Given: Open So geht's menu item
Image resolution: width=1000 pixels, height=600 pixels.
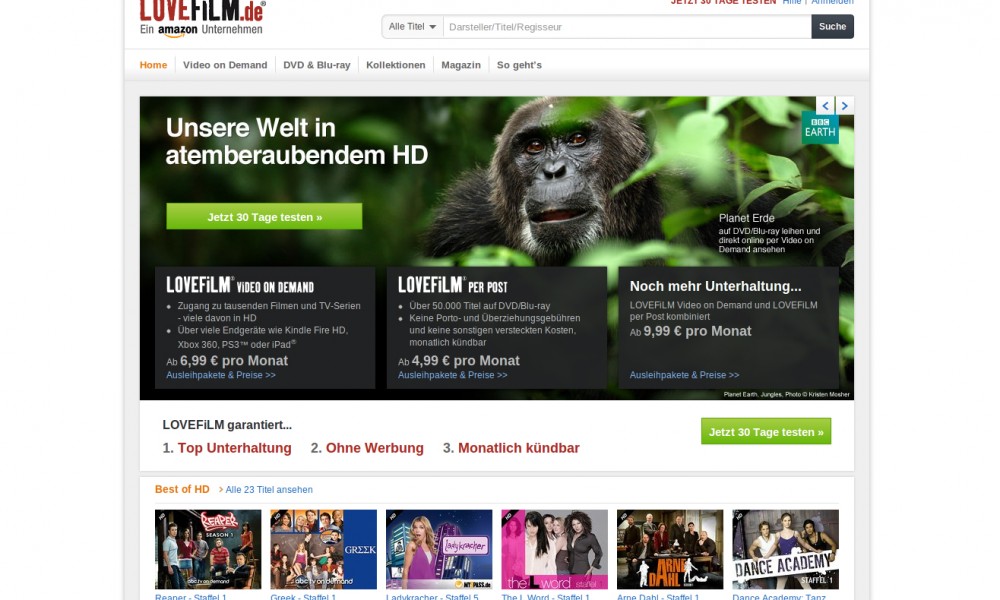Looking at the screenshot, I should (x=519, y=65).
